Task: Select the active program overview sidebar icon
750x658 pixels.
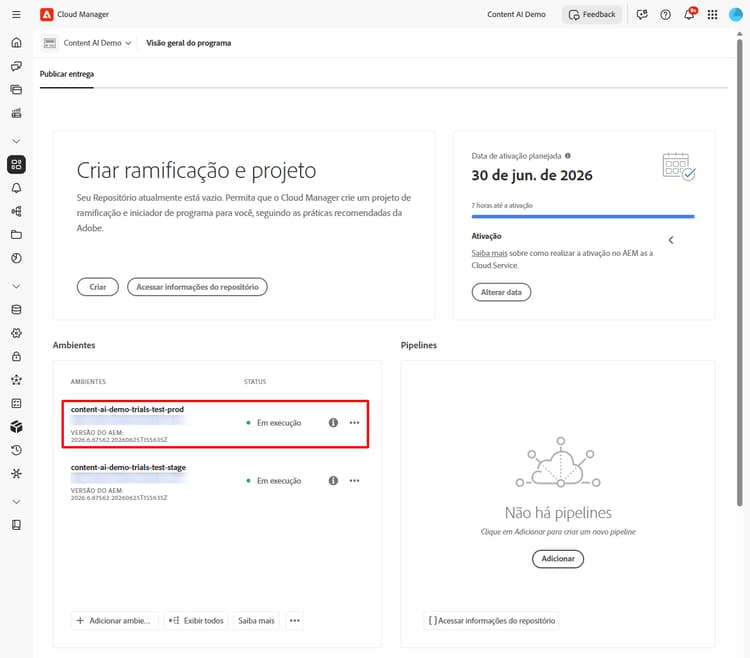Action: coord(16,164)
